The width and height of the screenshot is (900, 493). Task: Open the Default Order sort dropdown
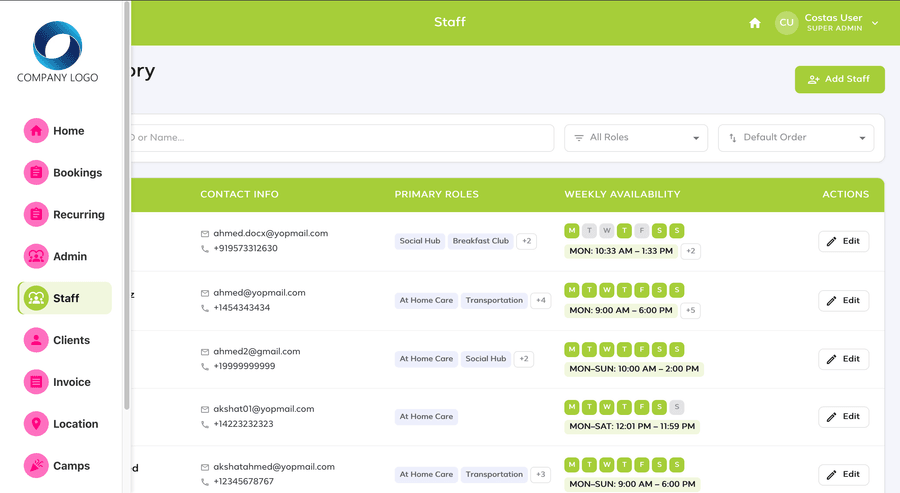point(796,138)
